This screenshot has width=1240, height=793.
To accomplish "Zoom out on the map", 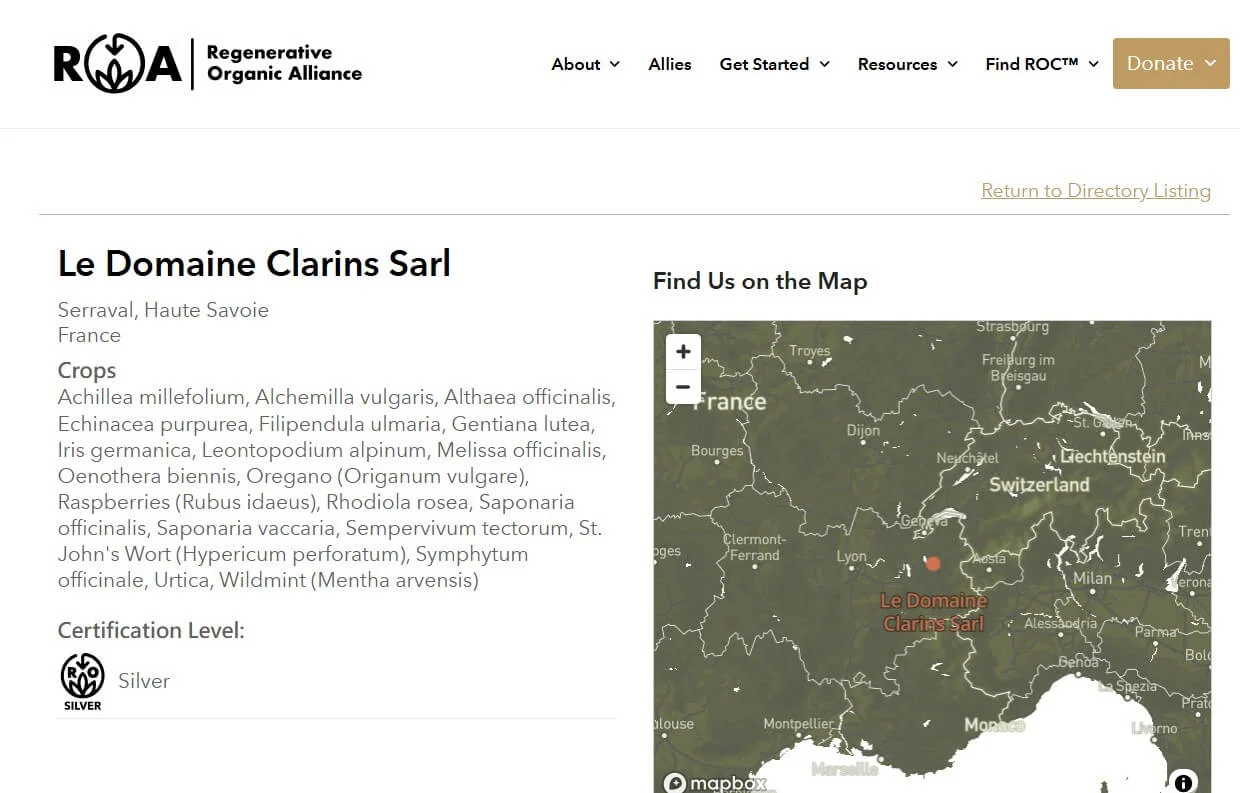I will 683,387.
